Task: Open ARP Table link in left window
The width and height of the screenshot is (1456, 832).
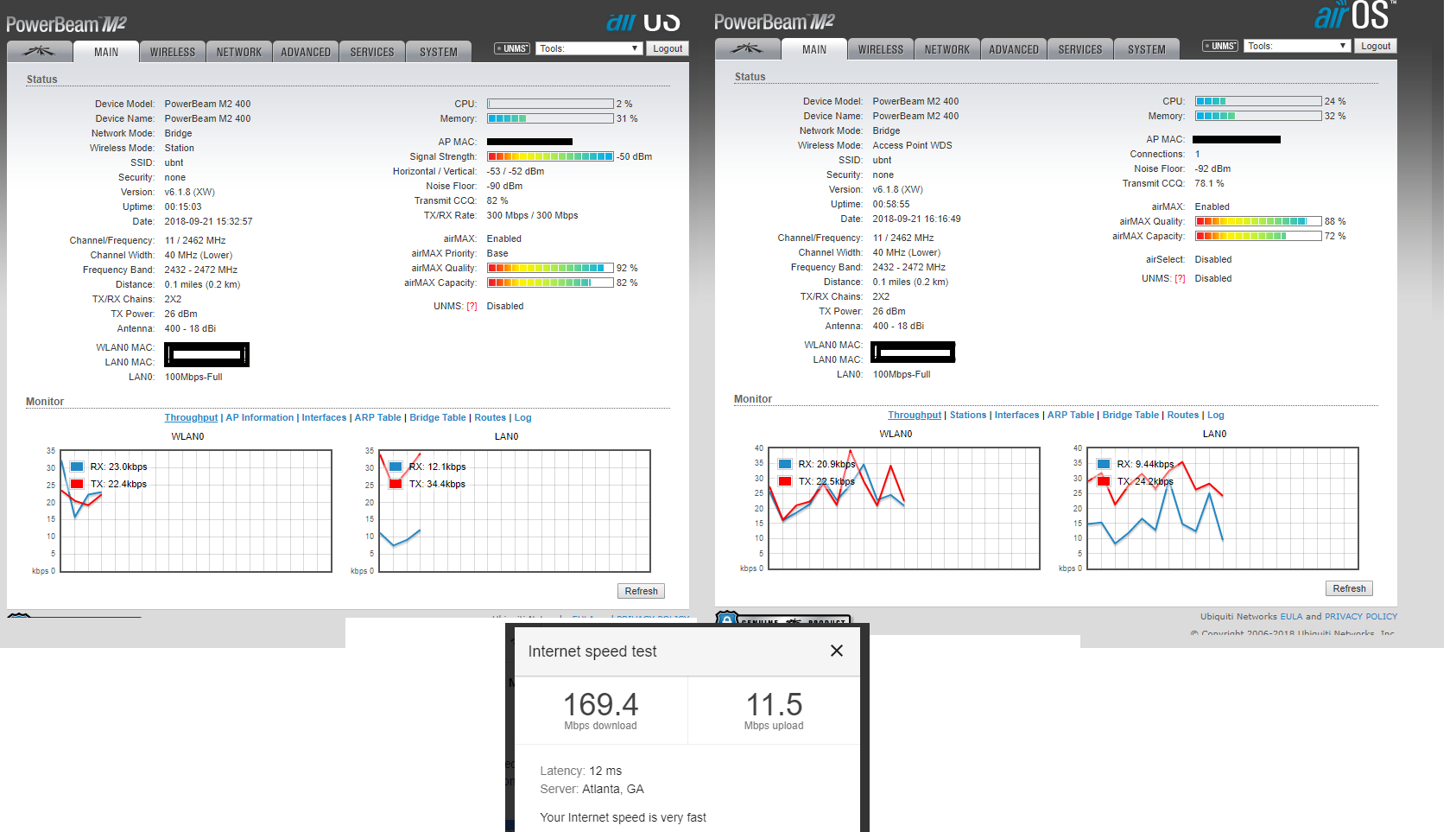Action: click(378, 417)
